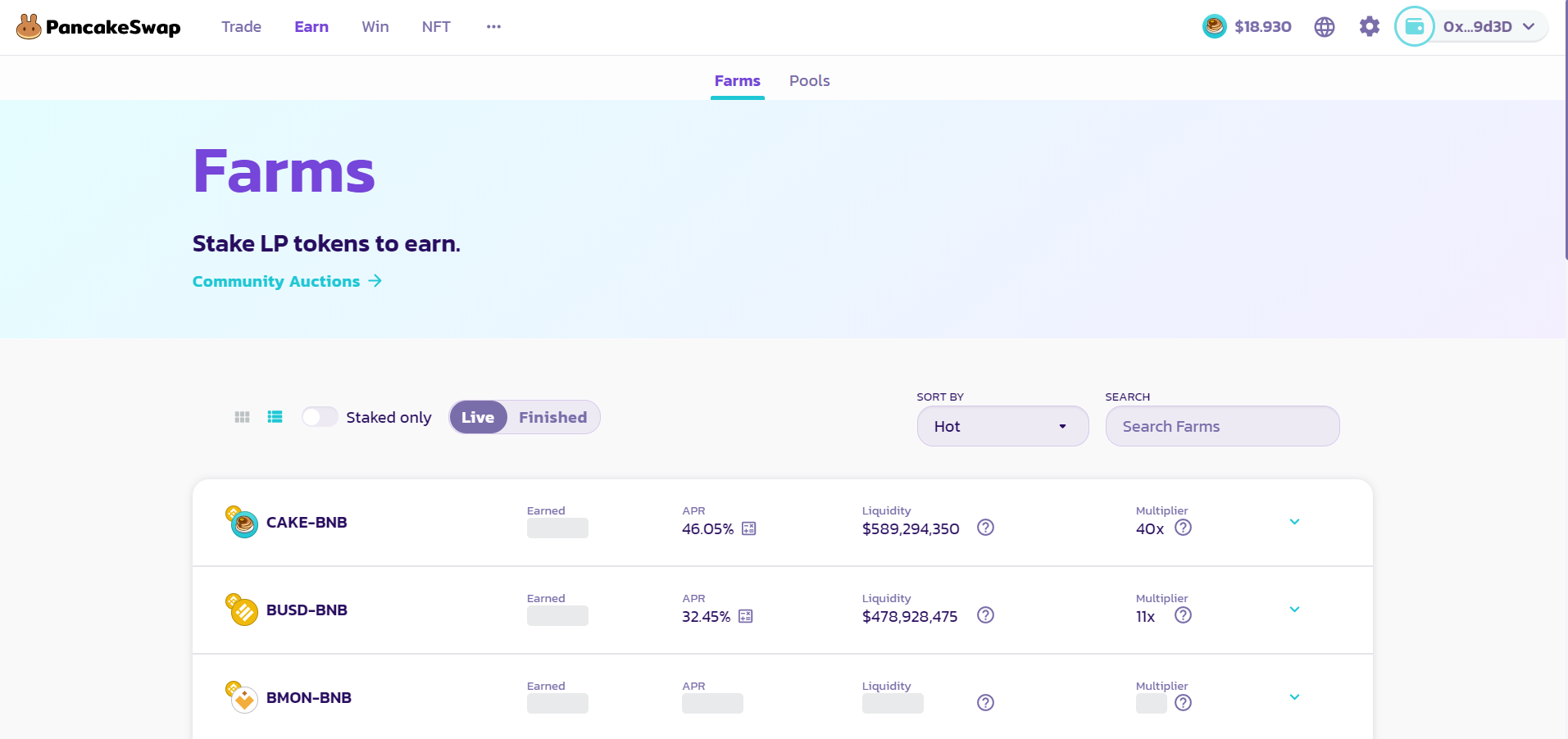This screenshot has width=1568, height=739.
Task: Select the Finished farms filter
Action: (x=553, y=417)
